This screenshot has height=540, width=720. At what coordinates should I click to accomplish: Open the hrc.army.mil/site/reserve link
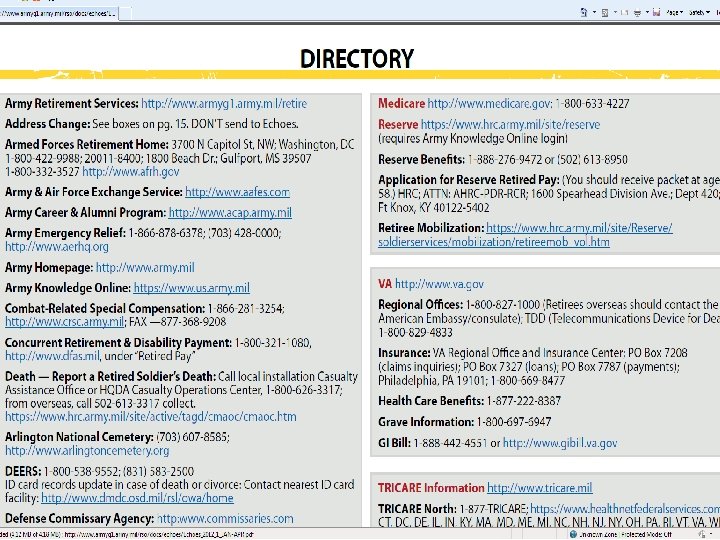pyautogui.click(x=511, y=124)
